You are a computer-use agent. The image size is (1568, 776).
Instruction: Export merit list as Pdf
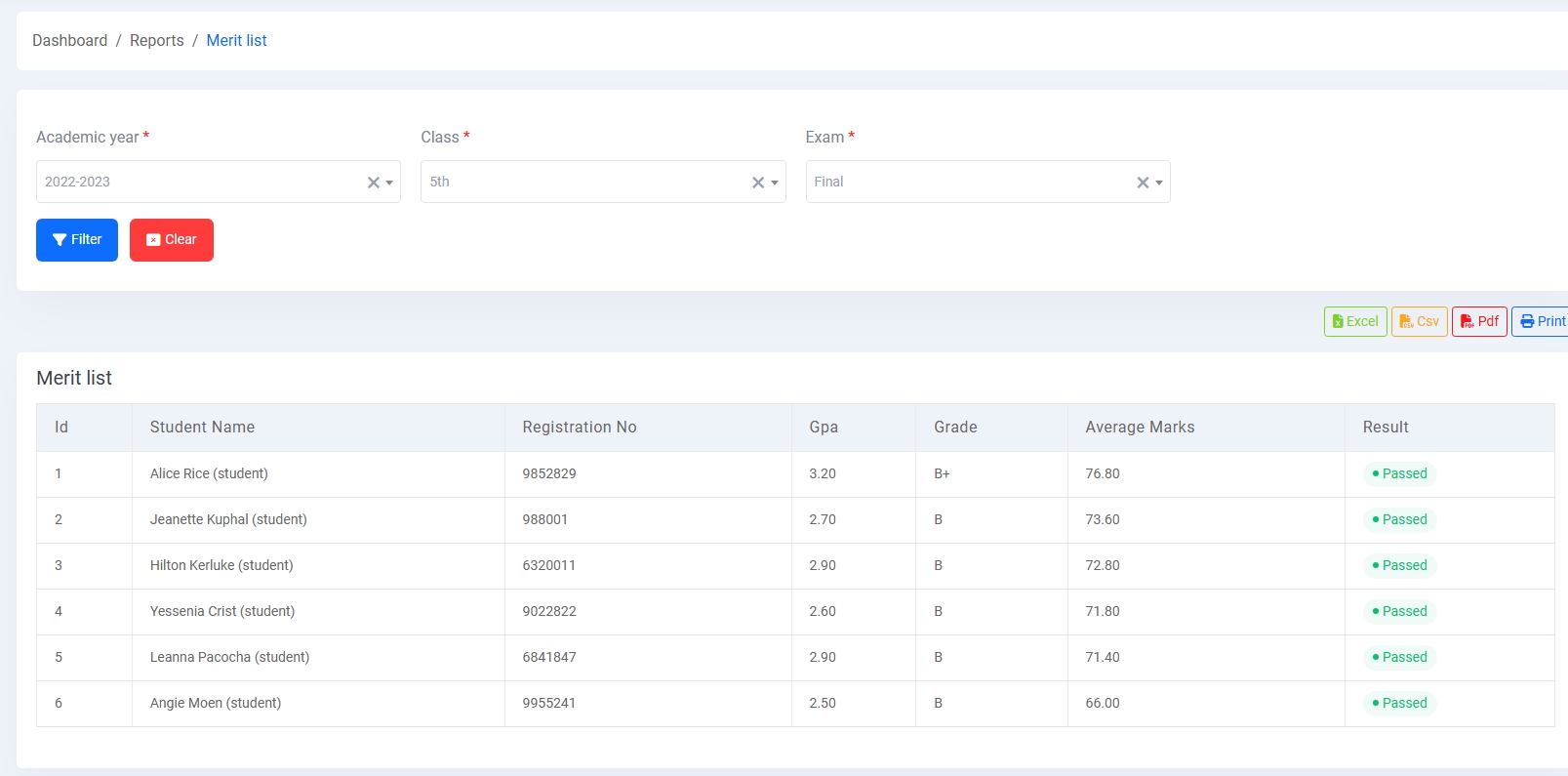pos(1479,321)
